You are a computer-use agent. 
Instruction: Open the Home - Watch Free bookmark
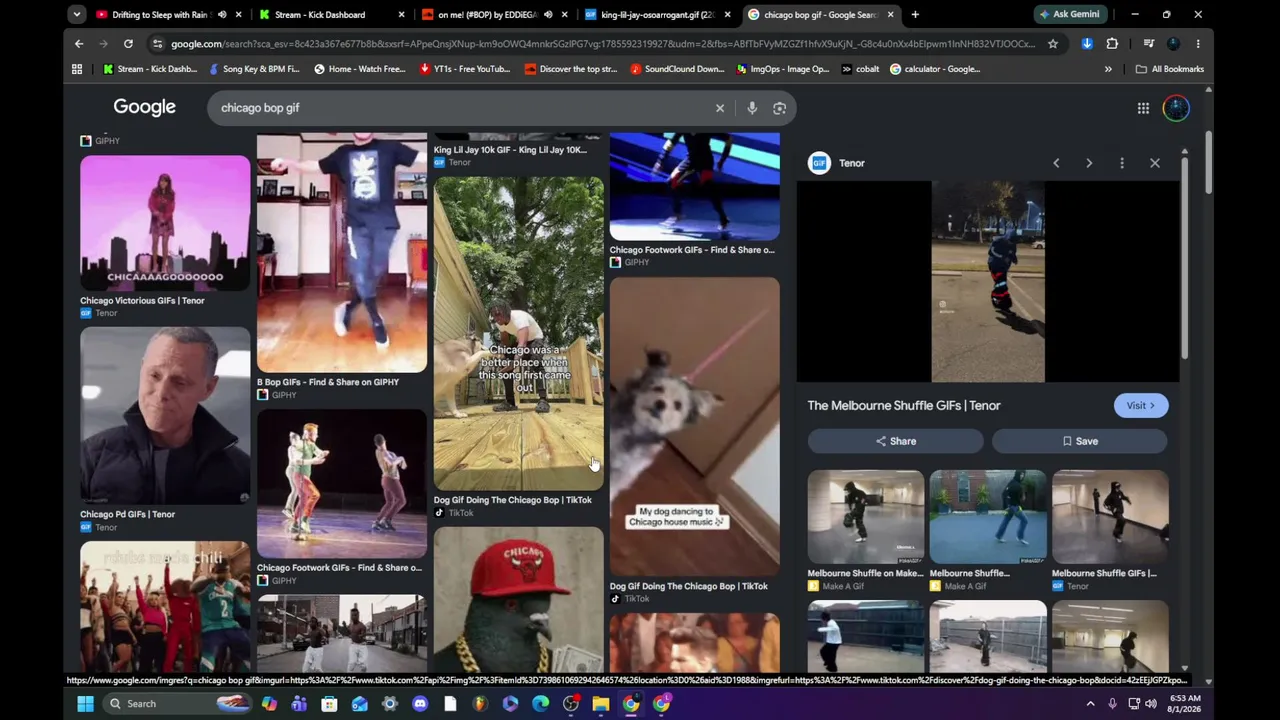point(360,69)
